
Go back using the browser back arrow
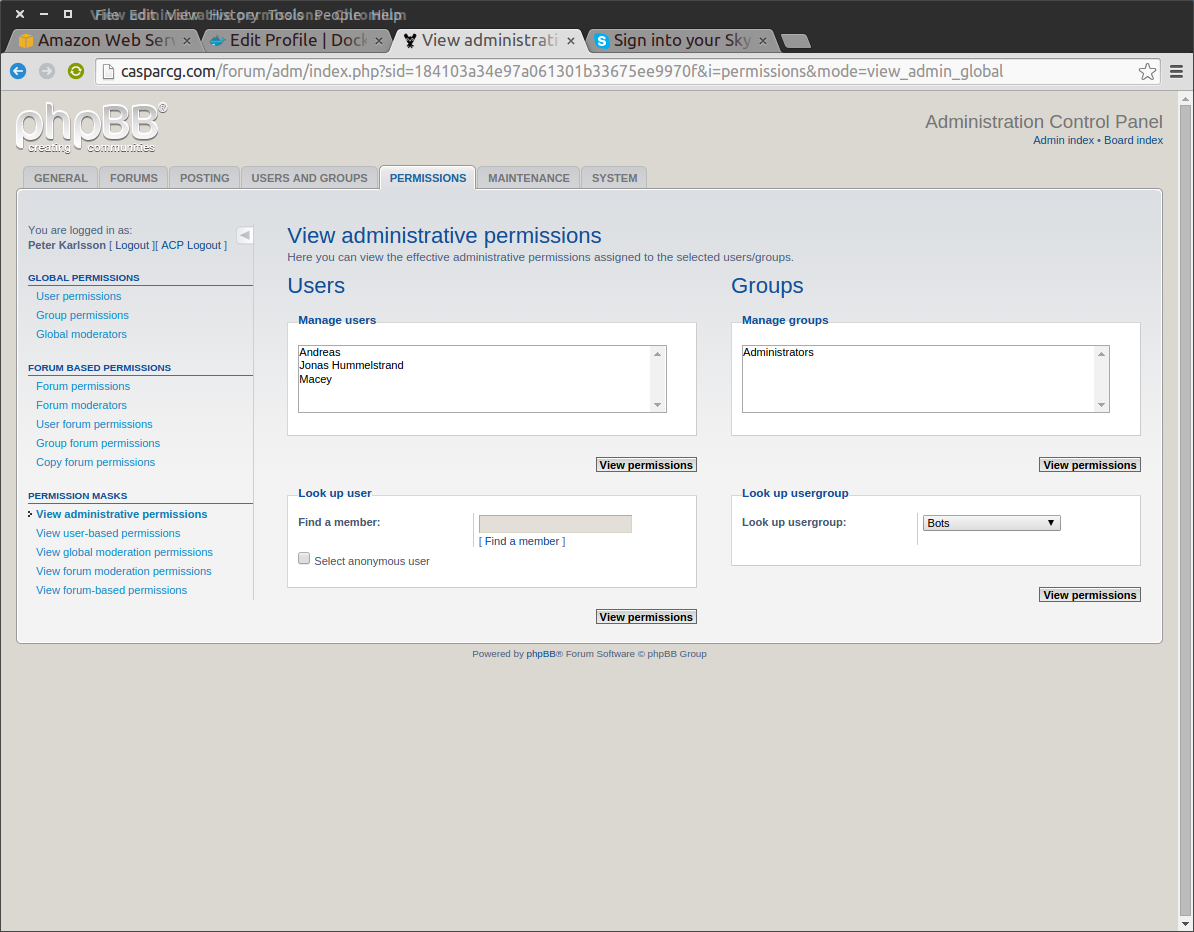18,71
